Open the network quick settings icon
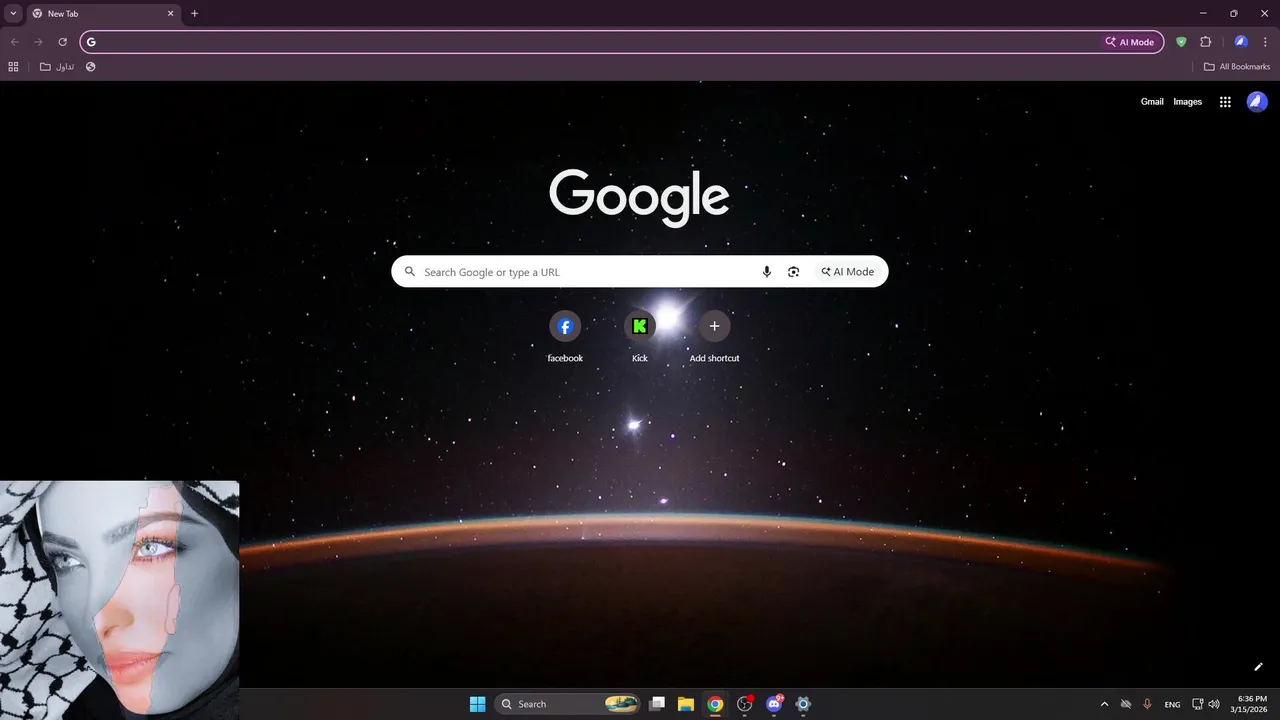Image resolution: width=1280 pixels, height=720 pixels. coord(1198,704)
